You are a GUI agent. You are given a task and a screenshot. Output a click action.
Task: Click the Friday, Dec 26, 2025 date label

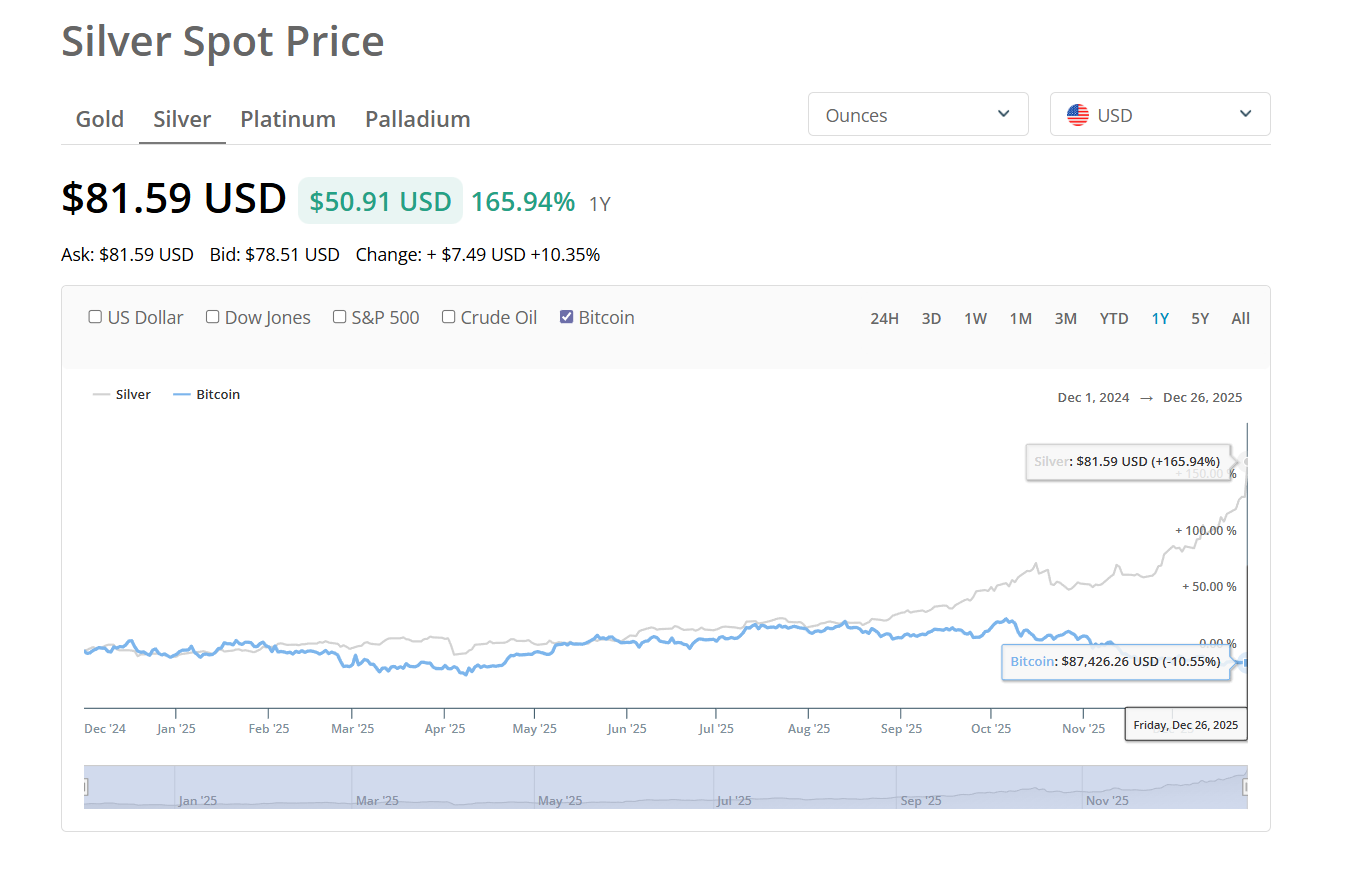coord(1186,724)
